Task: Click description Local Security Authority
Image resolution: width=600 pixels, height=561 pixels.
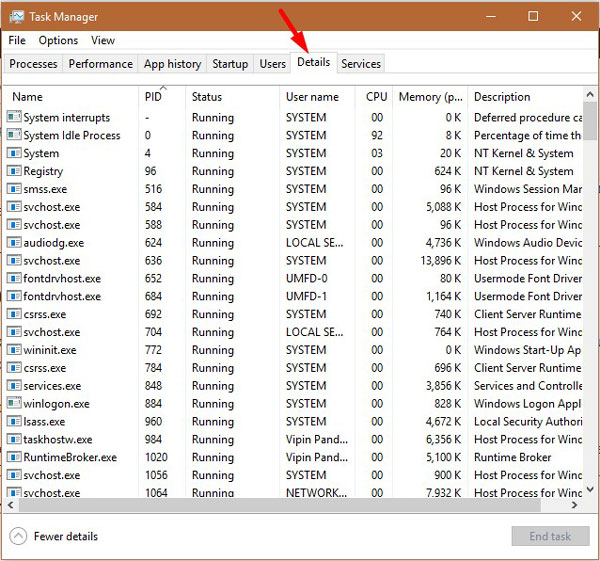Action: click(528, 421)
